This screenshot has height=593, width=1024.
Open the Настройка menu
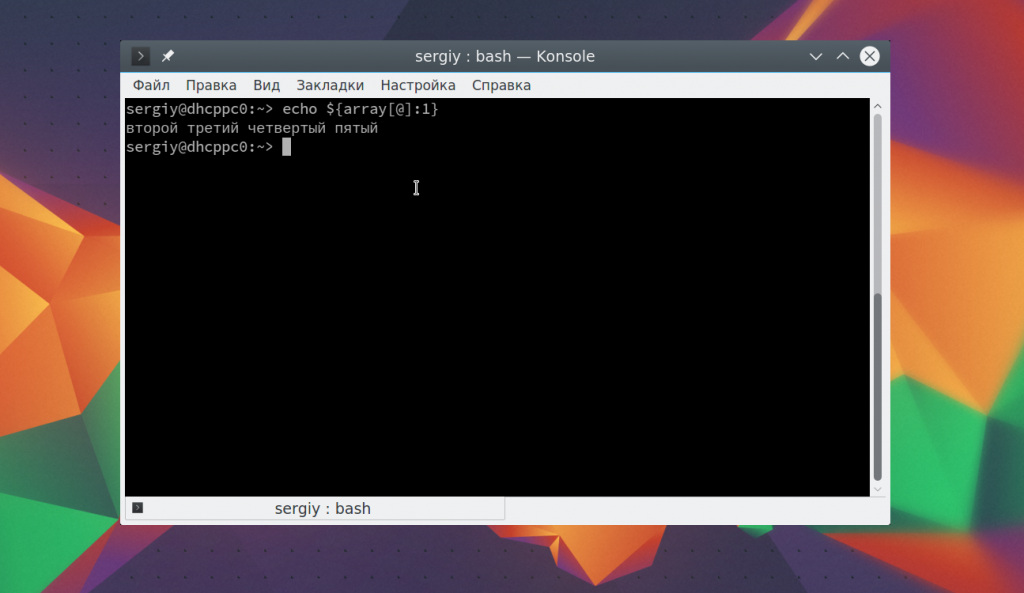pos(417,85)
